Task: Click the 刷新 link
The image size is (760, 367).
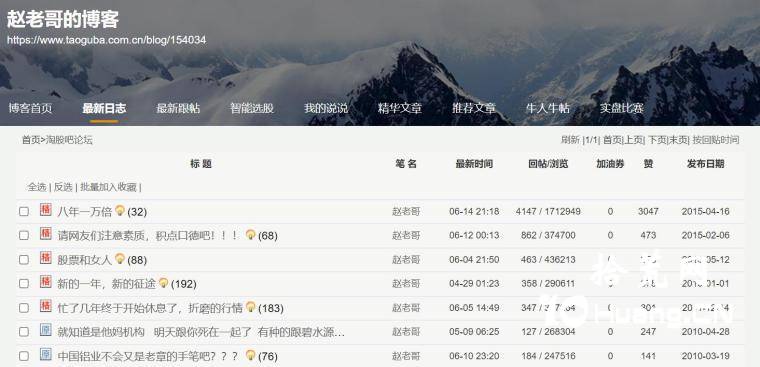Action: (570, 140)
